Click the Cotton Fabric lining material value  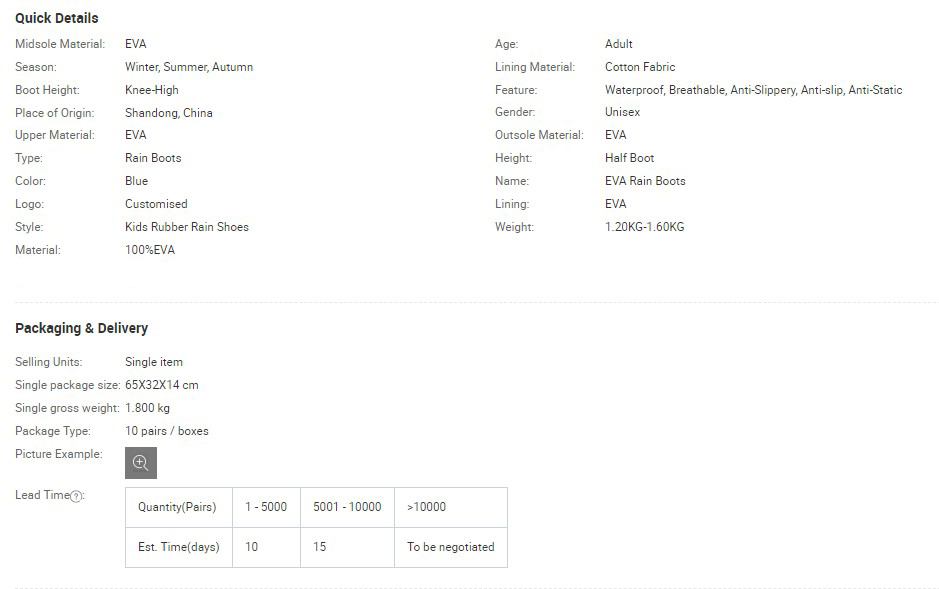(640, 67)
